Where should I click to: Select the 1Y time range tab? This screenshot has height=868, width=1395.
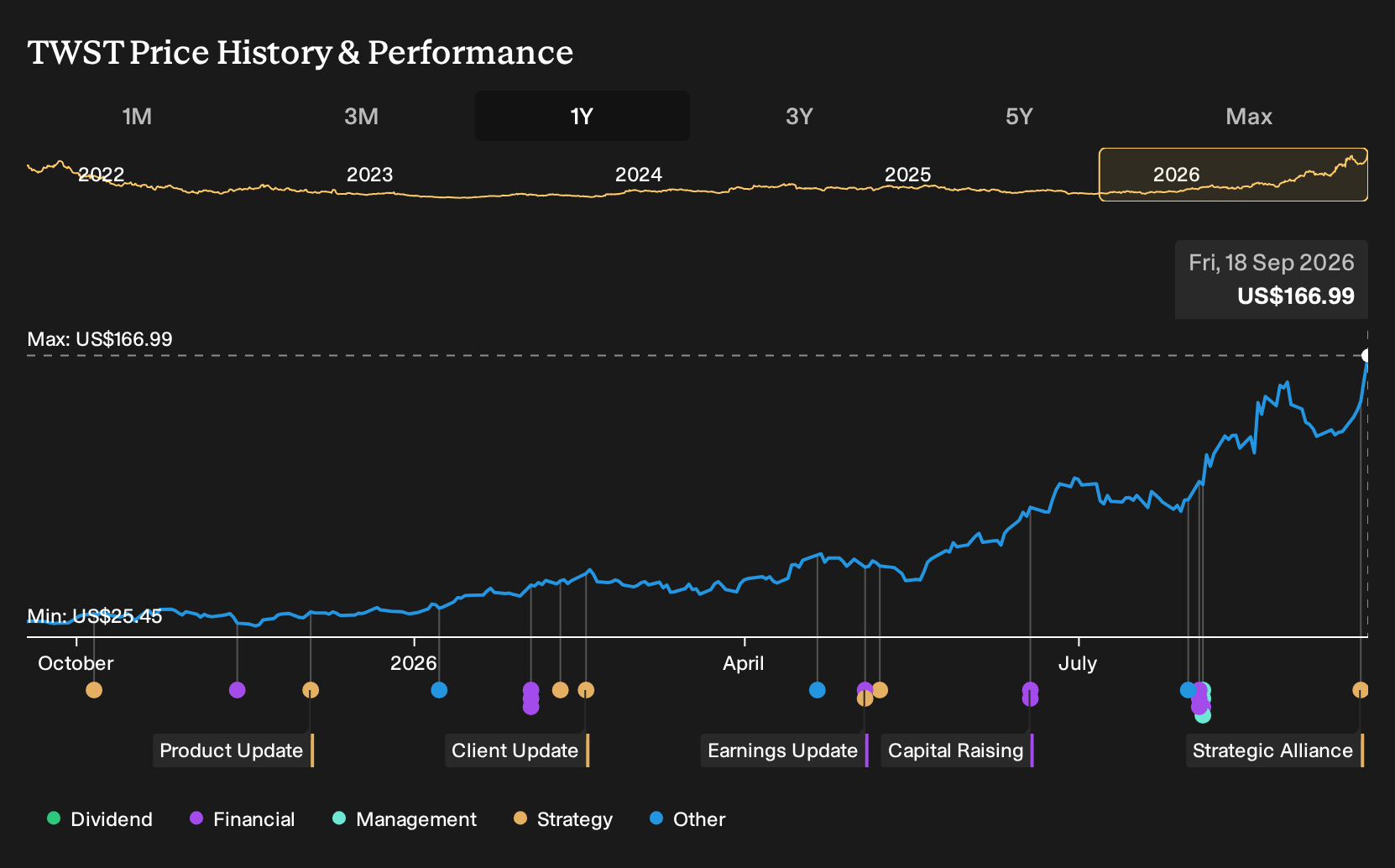point(583,116)
